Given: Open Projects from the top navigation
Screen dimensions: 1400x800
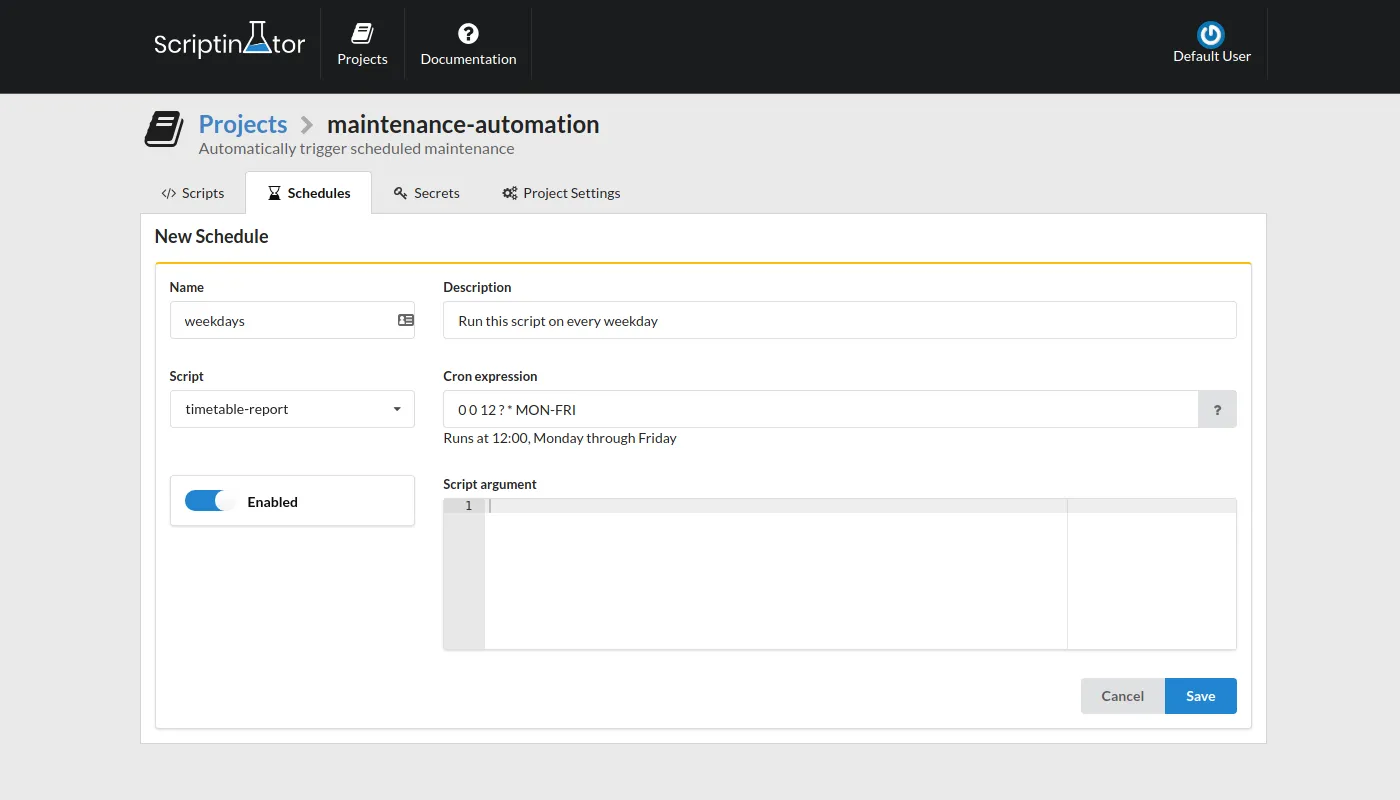Looking at the screenshot, I should tap(362, 46).
